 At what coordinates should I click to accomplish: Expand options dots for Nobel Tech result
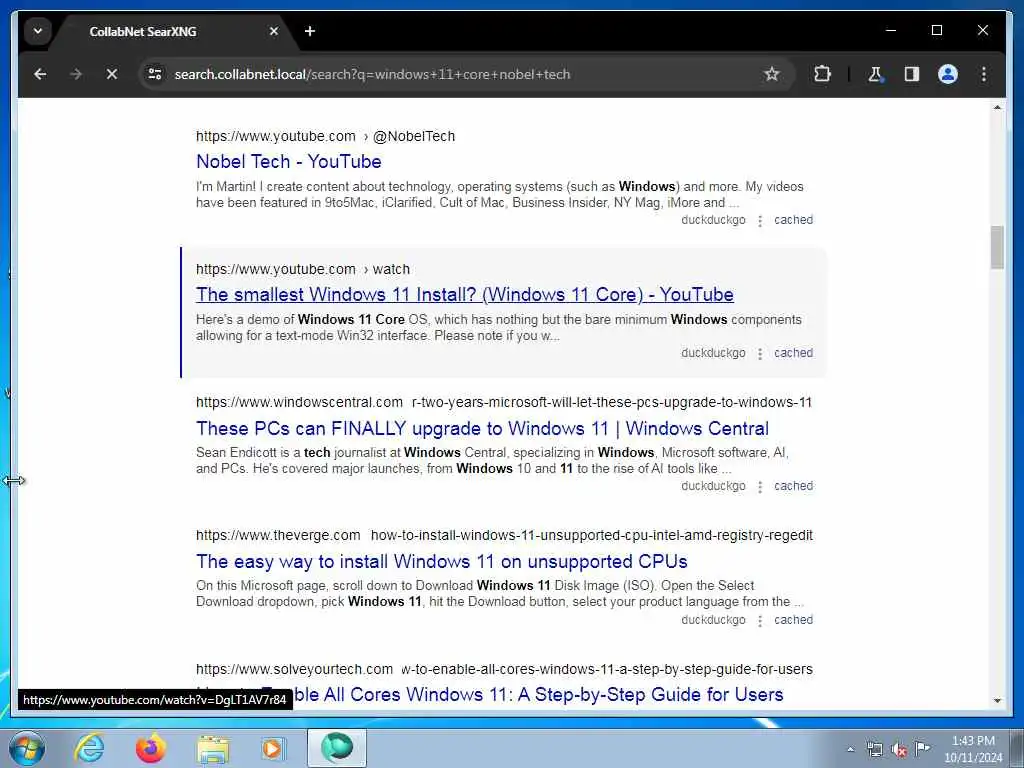tap(760, 221)
